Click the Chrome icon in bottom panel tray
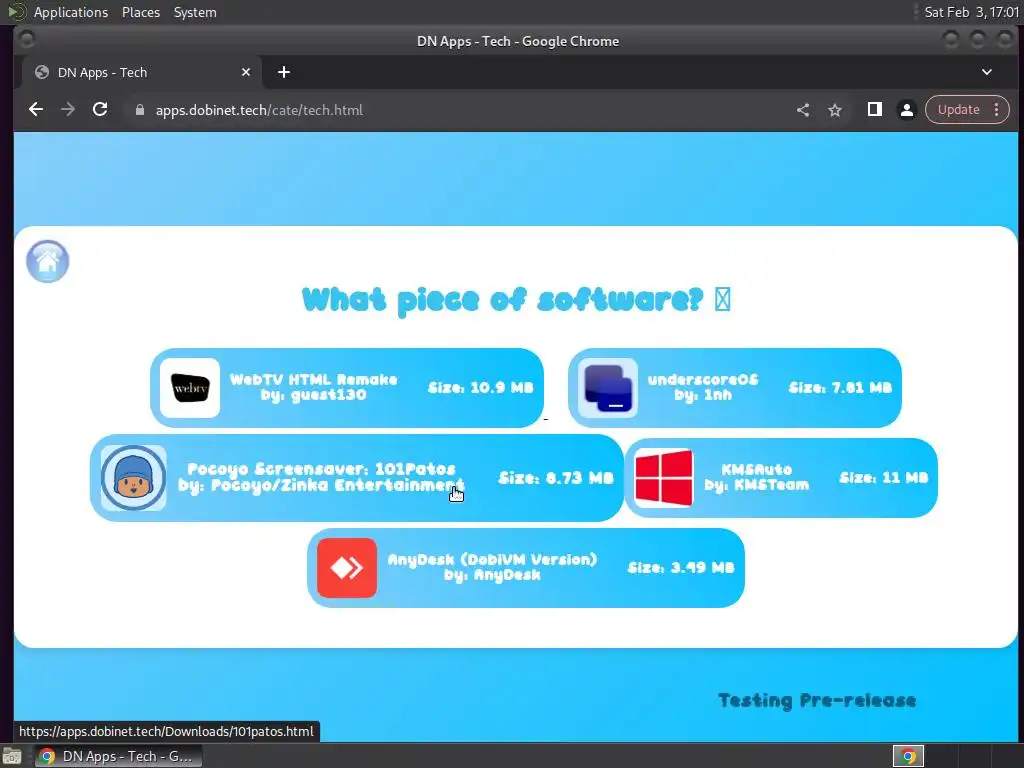Screen dimensions: 1024x768 pyautogui.click(x=908, y=756)
